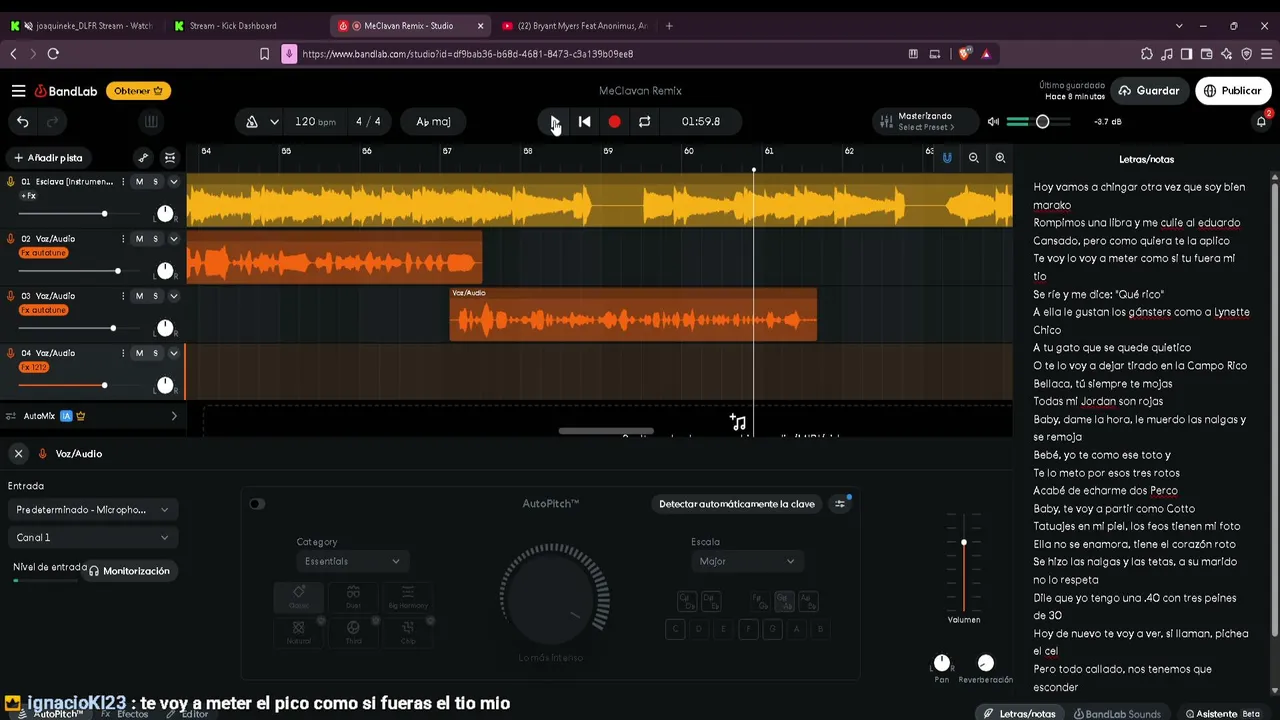Open the track 04 Voz/Audio options menu
This screenshot has height=720, width=1280.
(x=123, y=353)
